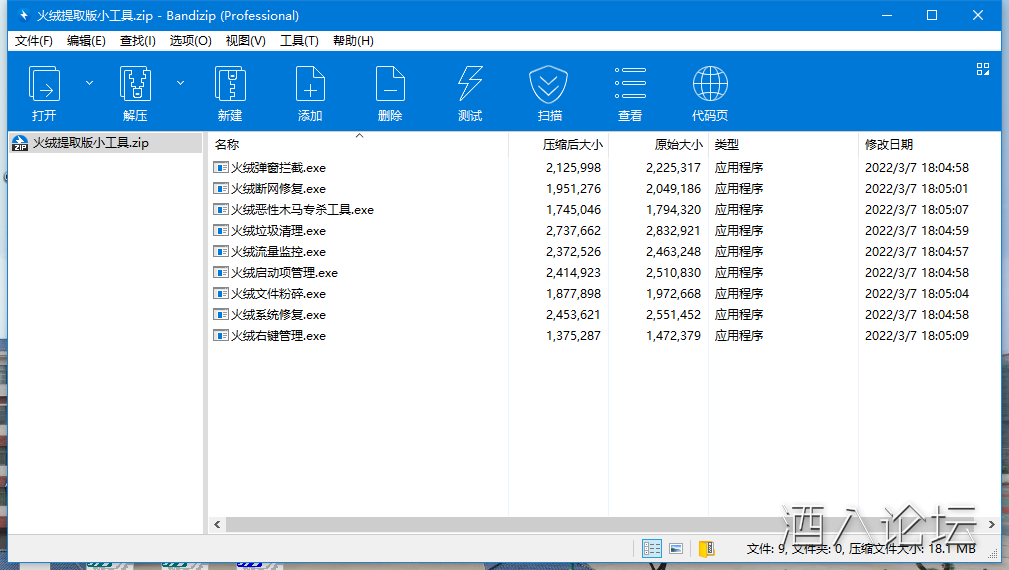Click the Add (添加) file icon
The width and height of the screenshot is (1009, 570).
(310, 84)
